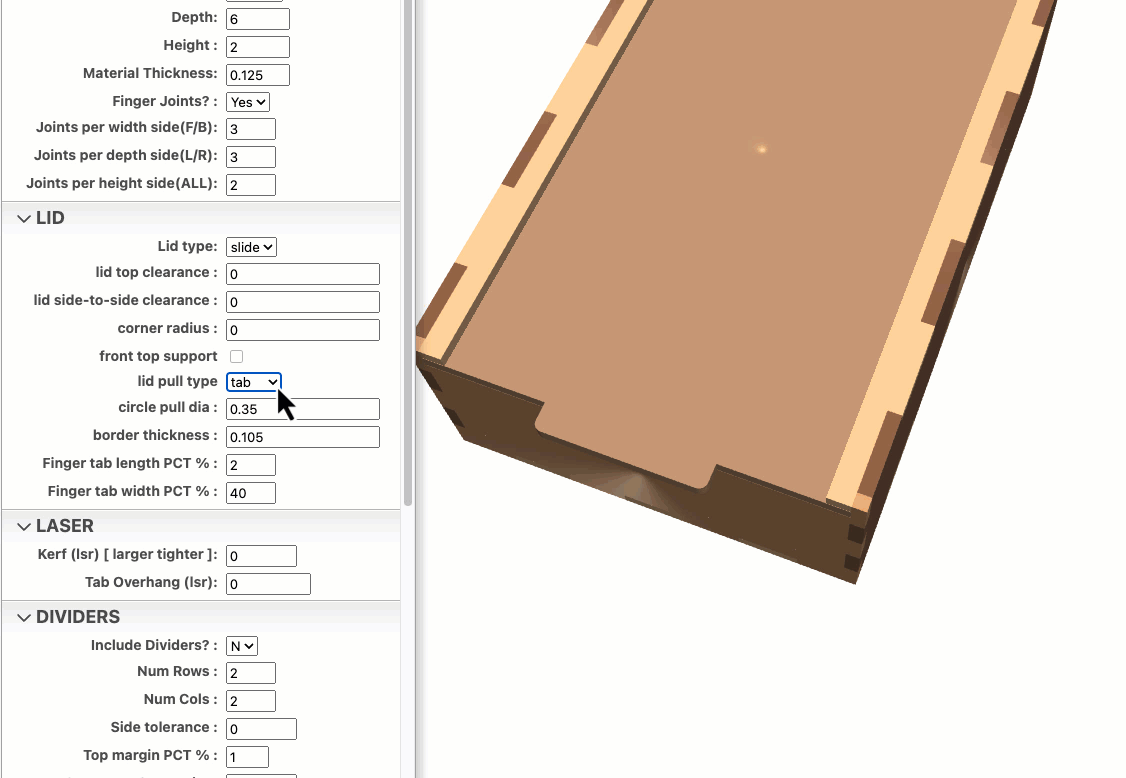Click the Kerf (lsr) input field
The width and height of the screenshot is (1126, 778).
coord(261,556)
